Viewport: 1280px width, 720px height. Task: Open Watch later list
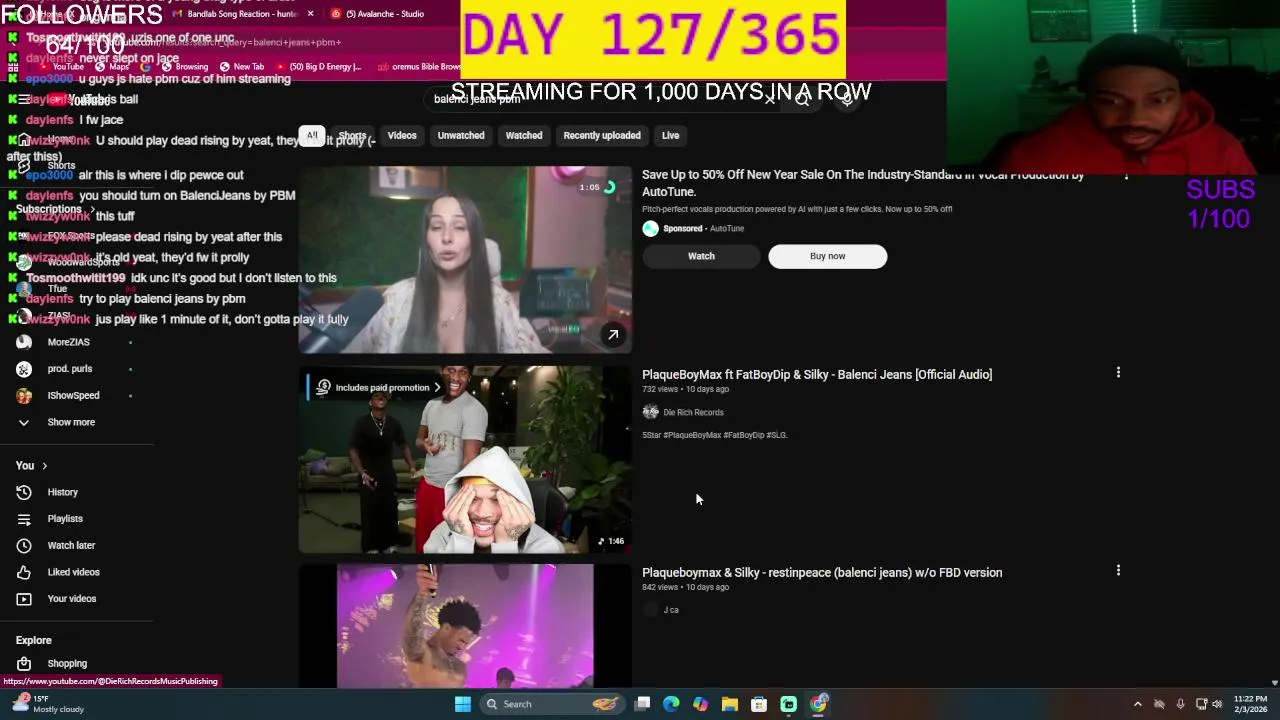71,545
